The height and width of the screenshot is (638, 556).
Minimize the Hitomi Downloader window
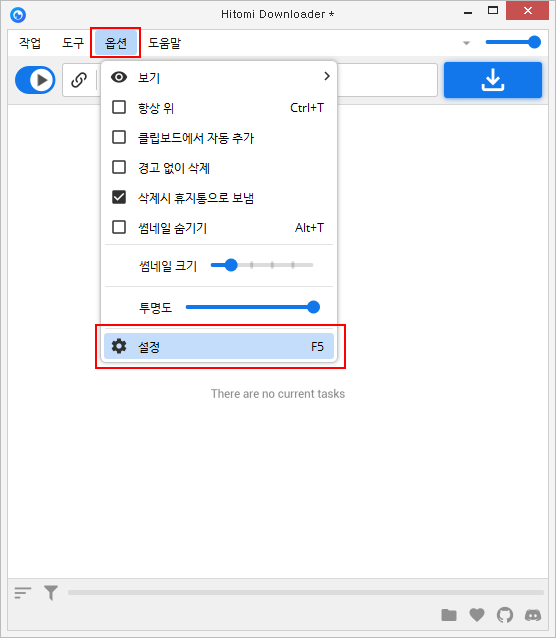click(x=468, y=13)
